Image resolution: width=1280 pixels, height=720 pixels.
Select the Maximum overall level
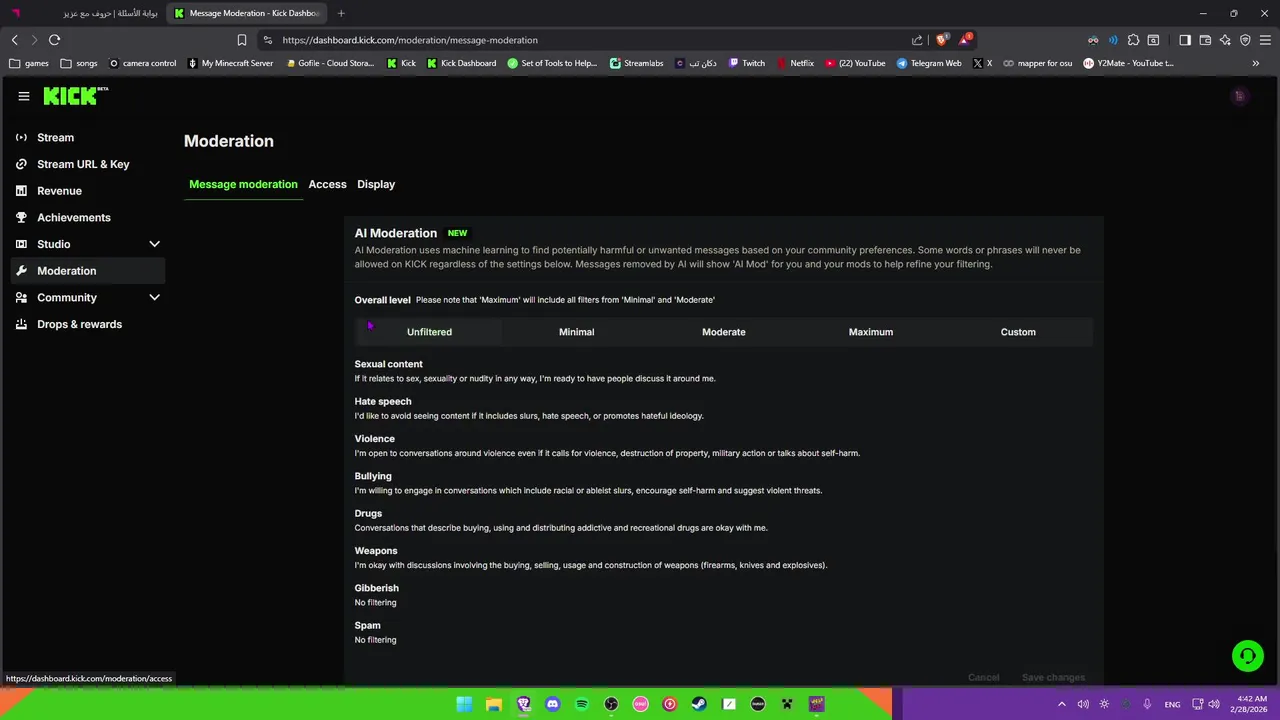click(x=871, y=332)
